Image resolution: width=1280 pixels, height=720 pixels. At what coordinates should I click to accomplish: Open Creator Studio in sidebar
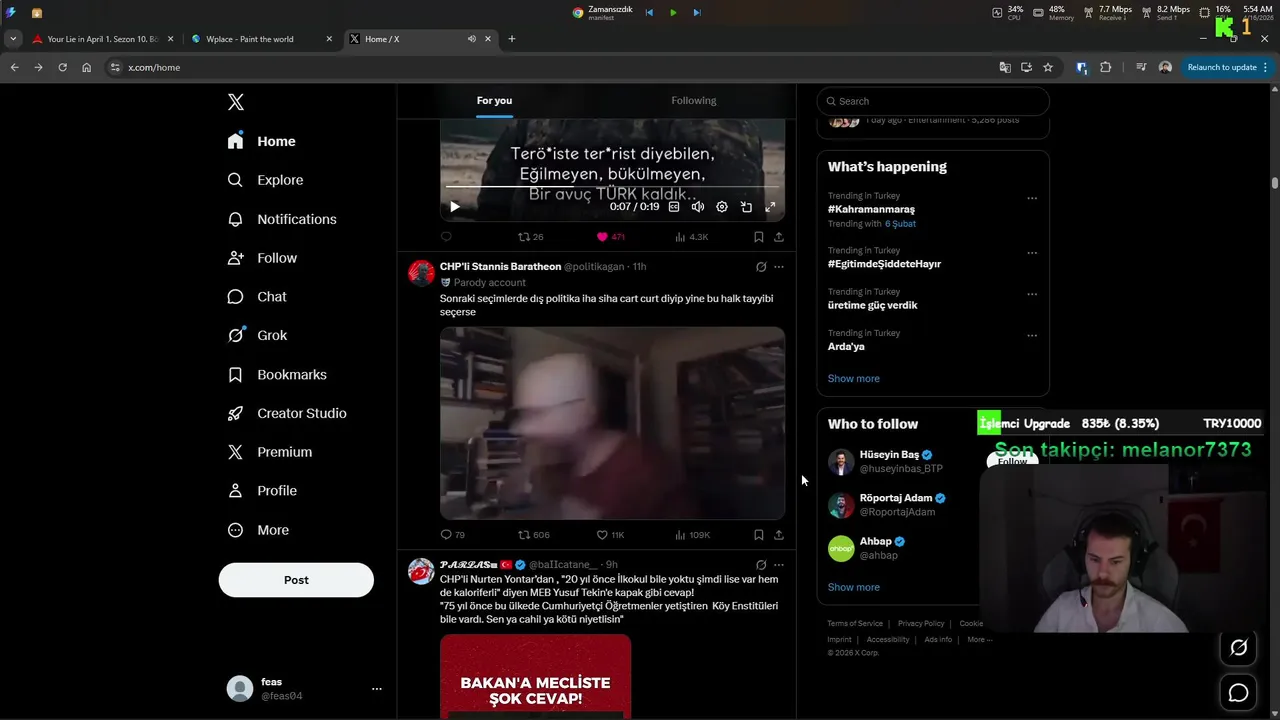(x=287, y=413)
